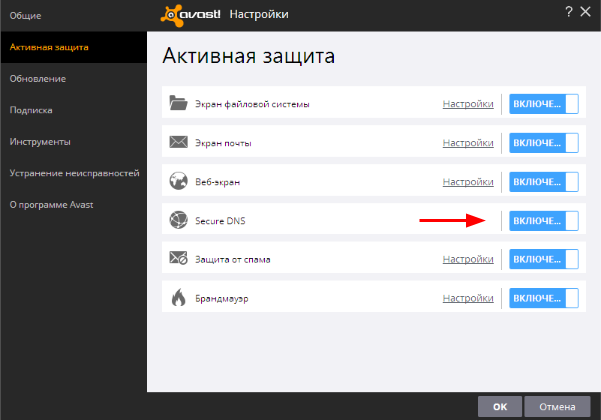The image size is (601, 420).
Task: Click the envelope icon for Экран почты
Action: [179, 143]
